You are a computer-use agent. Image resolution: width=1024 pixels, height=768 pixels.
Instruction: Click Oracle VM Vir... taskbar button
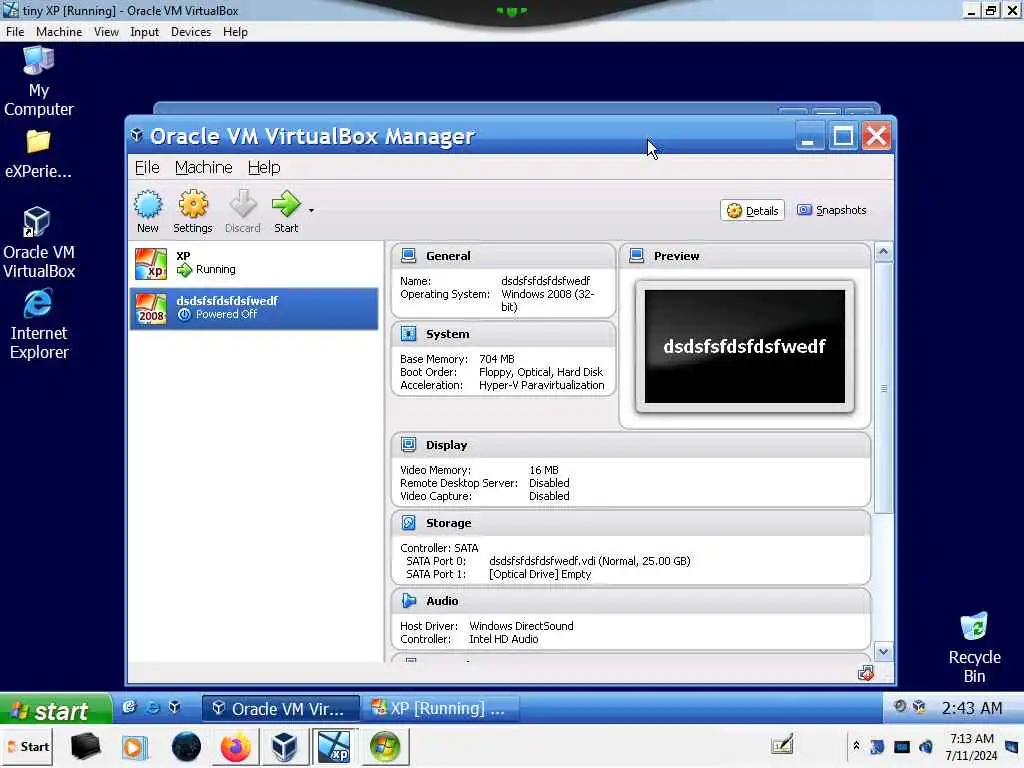(x=280, y=709)
